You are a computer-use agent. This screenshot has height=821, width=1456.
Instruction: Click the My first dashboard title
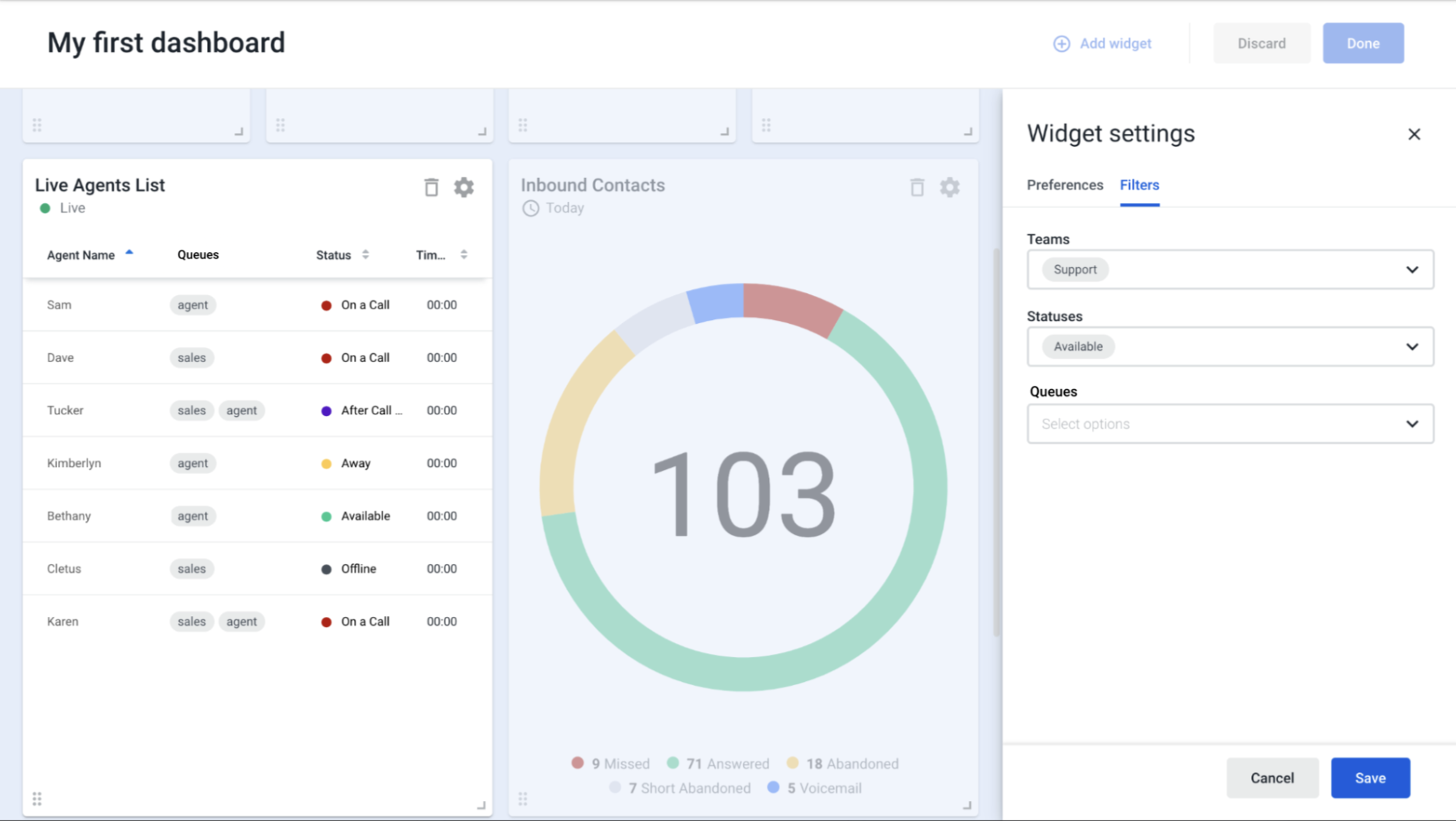pos(166,43)
